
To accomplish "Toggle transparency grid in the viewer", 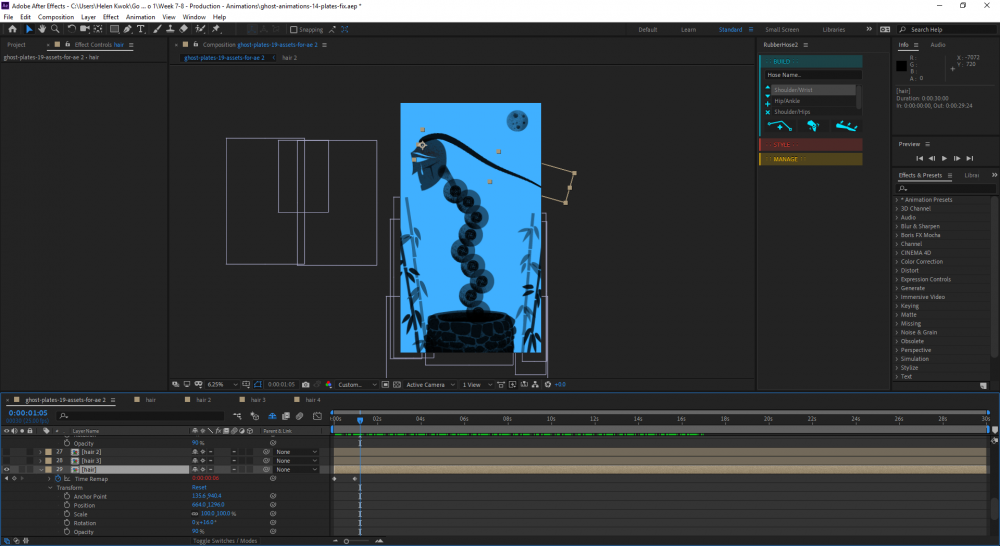I will point(397,385).
